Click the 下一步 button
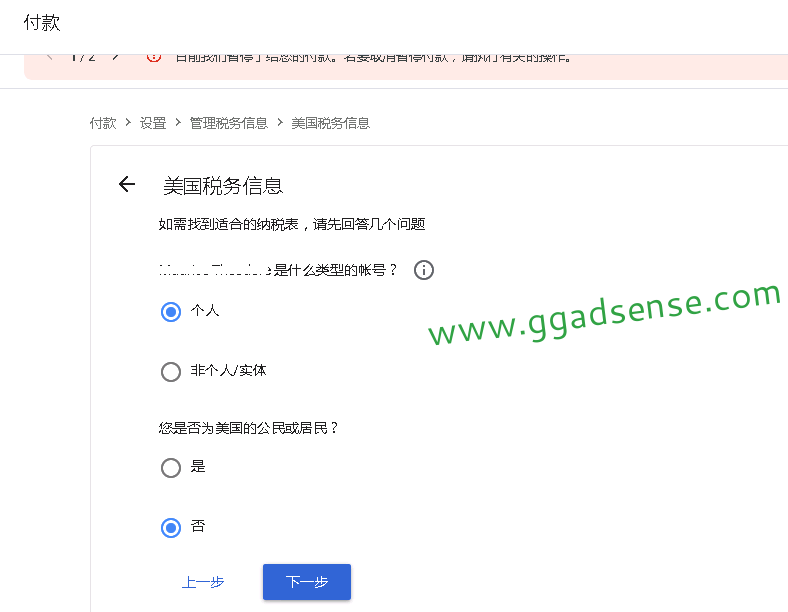The image size is (788, 612). tap(307, 582)
